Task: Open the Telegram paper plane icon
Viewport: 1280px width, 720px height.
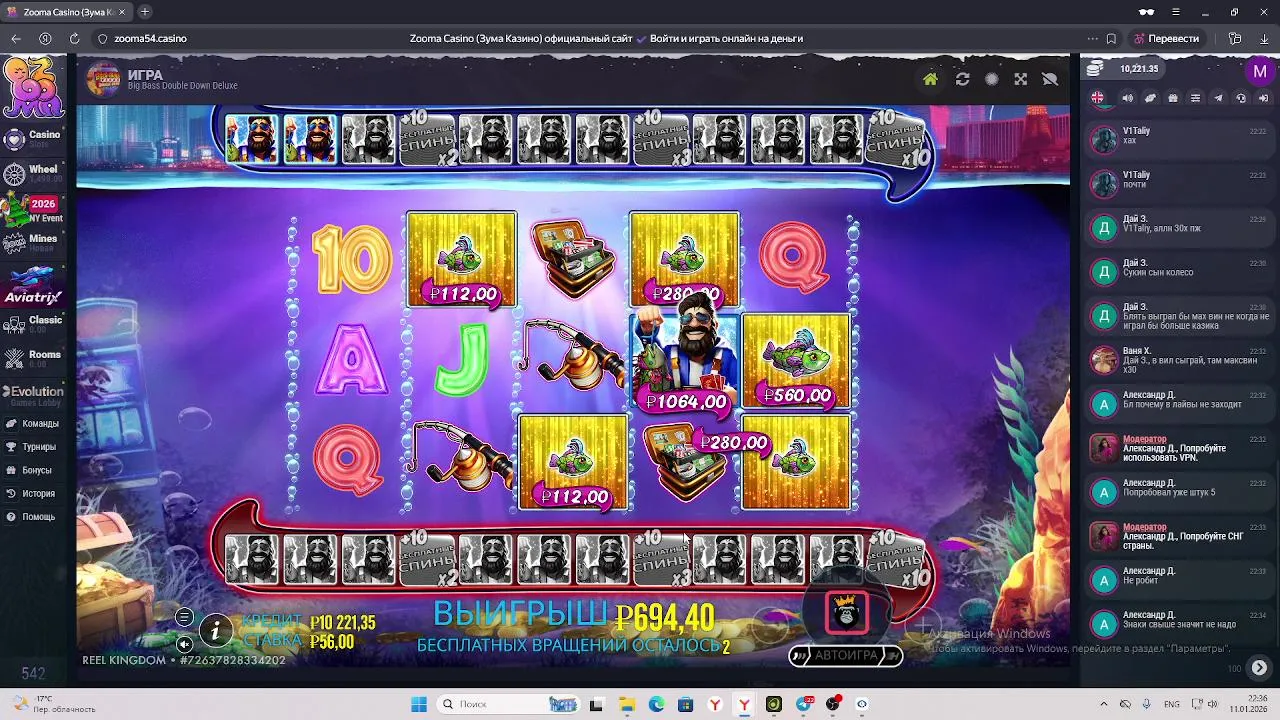Action: coord(1218,98)
